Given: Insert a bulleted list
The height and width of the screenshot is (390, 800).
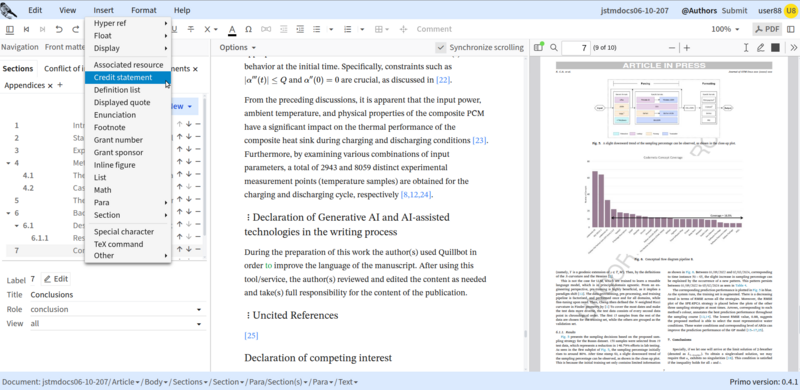Looking at the screenshot, I should click(x=317, y=30).
